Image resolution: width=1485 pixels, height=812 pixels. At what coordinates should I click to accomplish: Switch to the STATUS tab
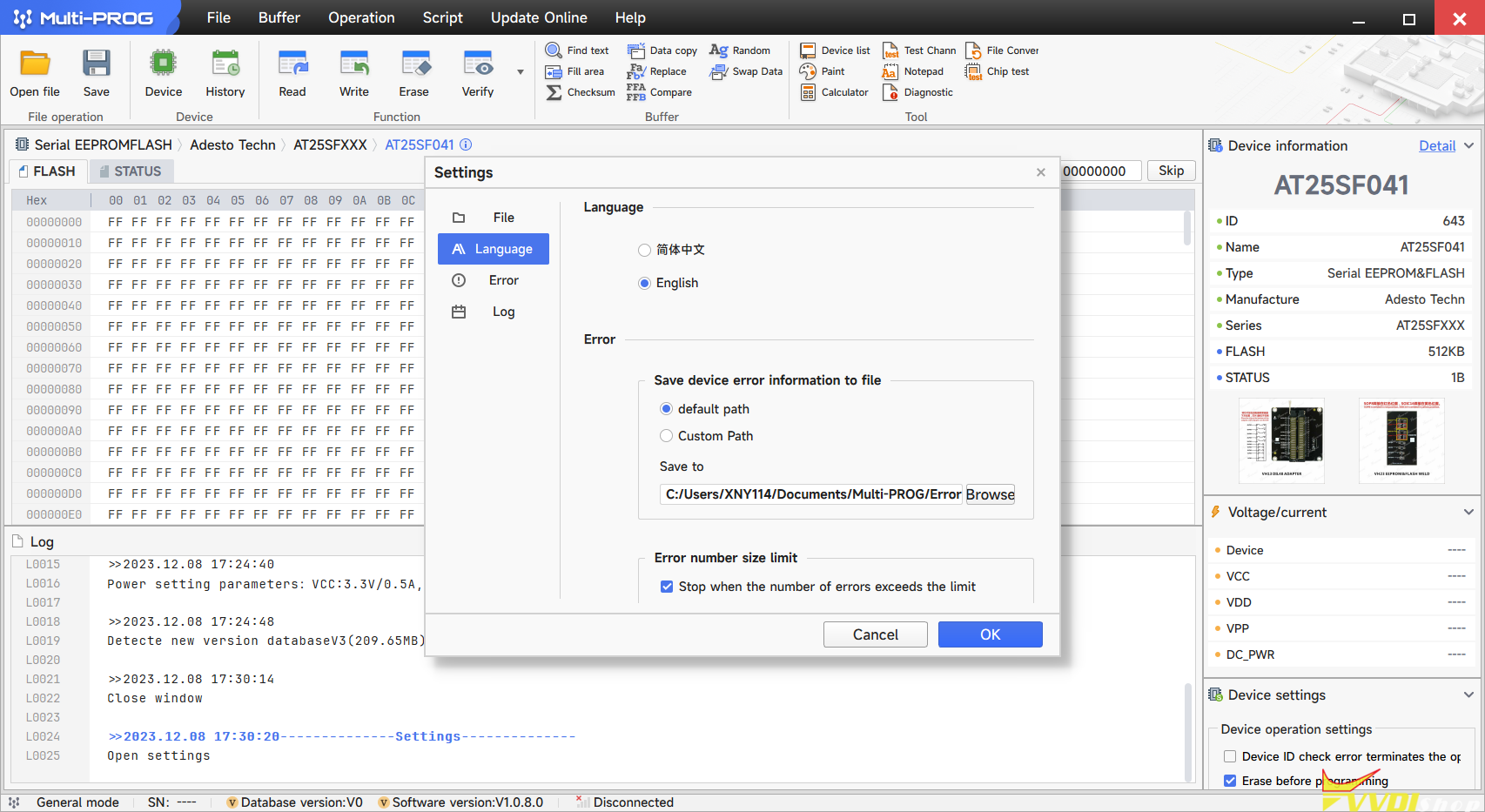point(130,171)
